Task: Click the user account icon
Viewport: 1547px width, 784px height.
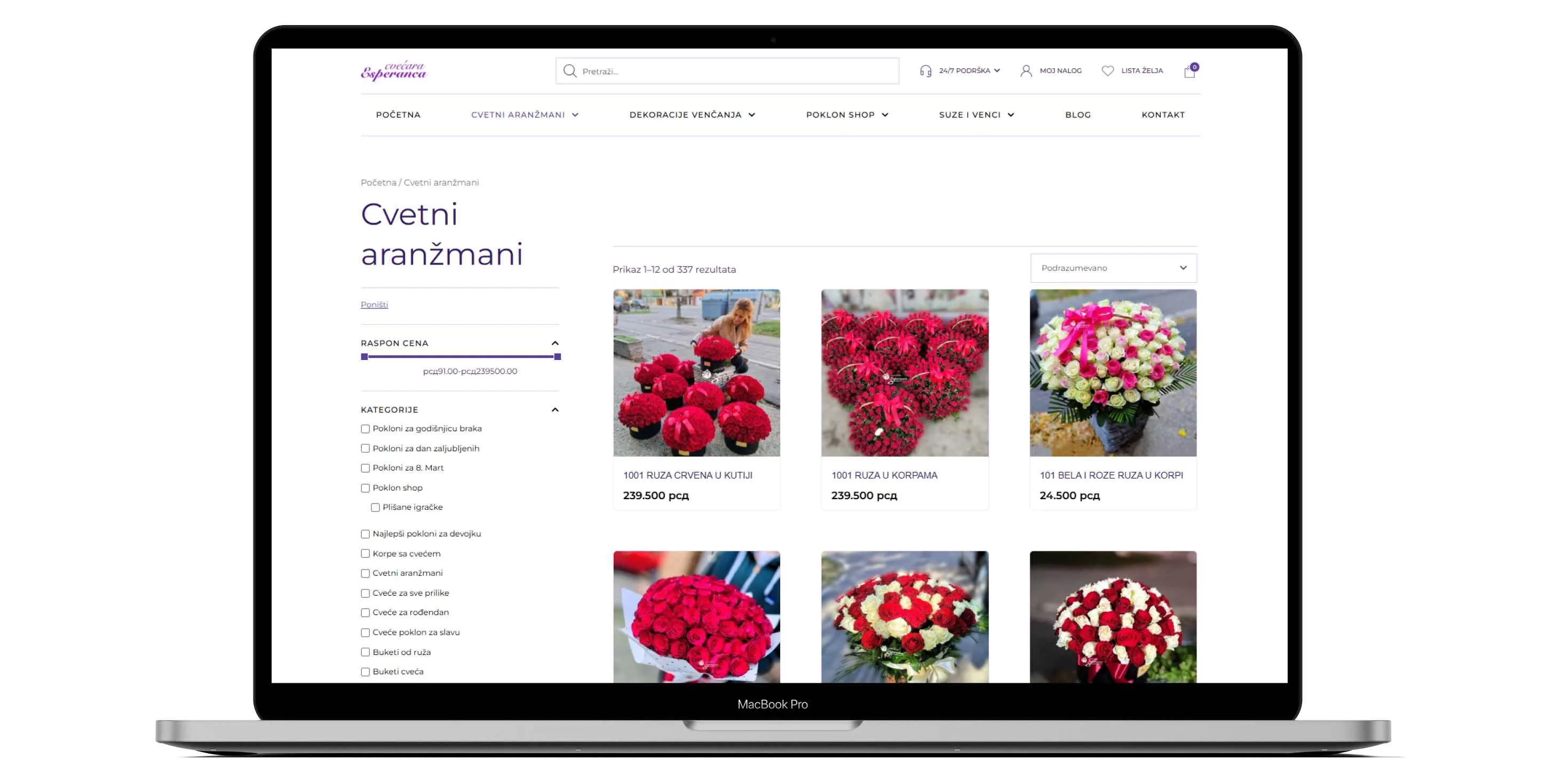Action: pyautogui.click(x=1026, y=71)
